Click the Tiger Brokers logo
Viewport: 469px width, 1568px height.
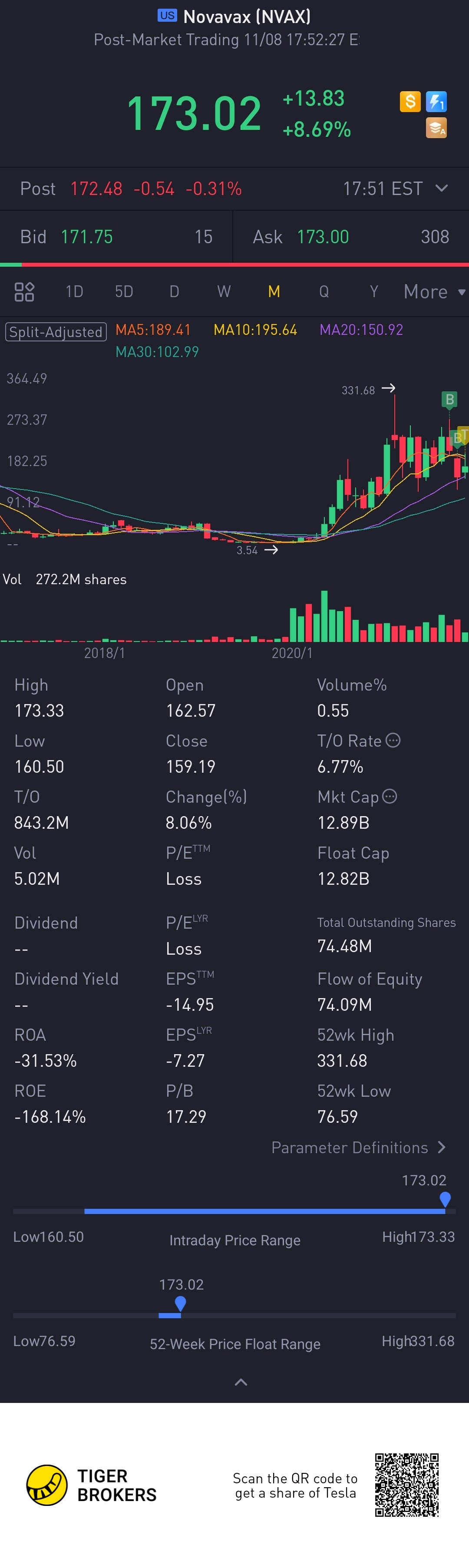click(47, 1485)
